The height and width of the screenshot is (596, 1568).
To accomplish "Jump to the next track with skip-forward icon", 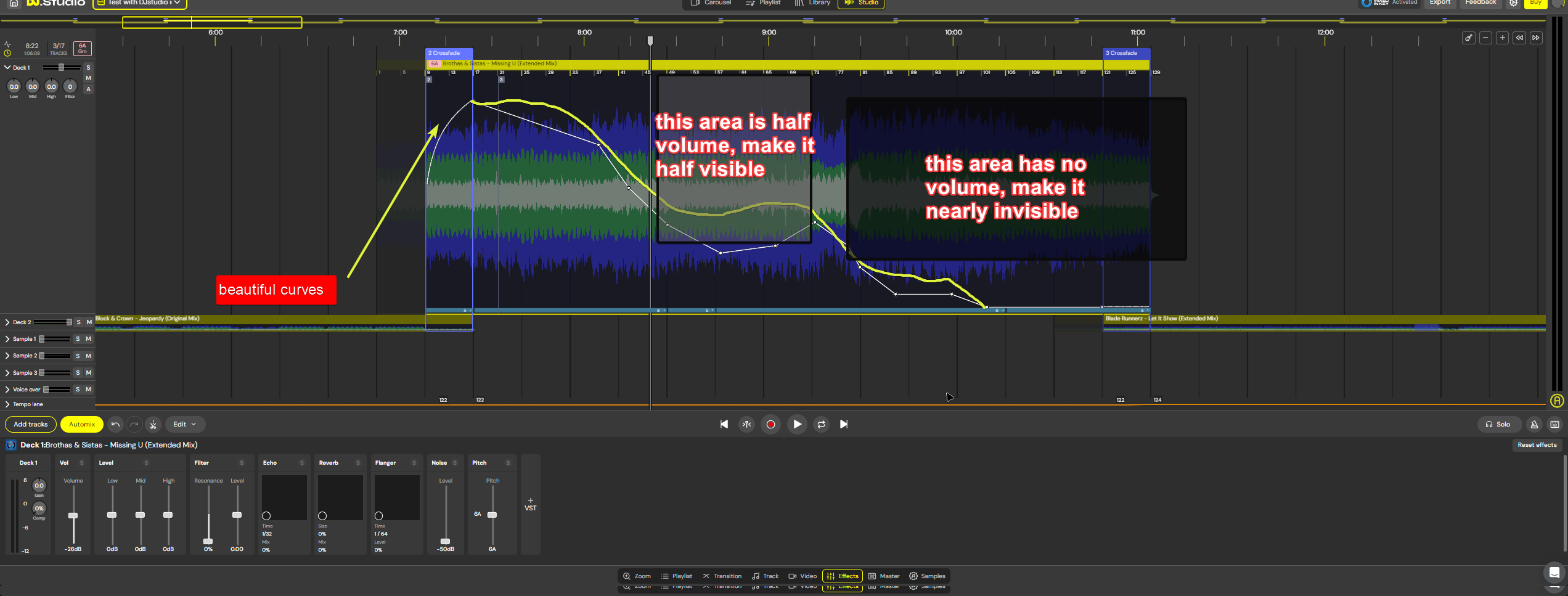I will pos(844,424).
